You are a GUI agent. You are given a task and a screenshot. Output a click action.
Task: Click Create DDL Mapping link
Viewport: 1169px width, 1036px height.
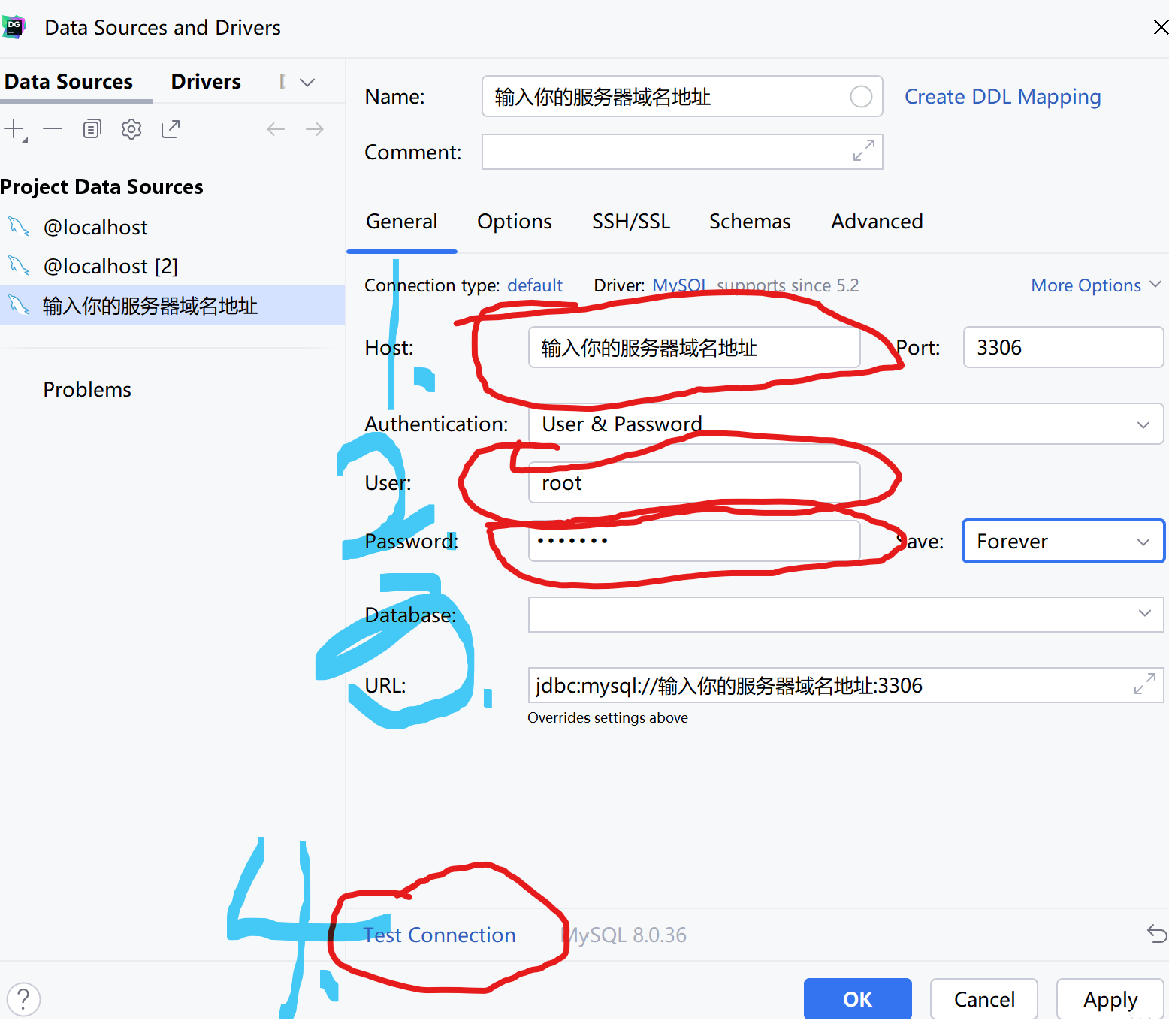point(1002,96)
